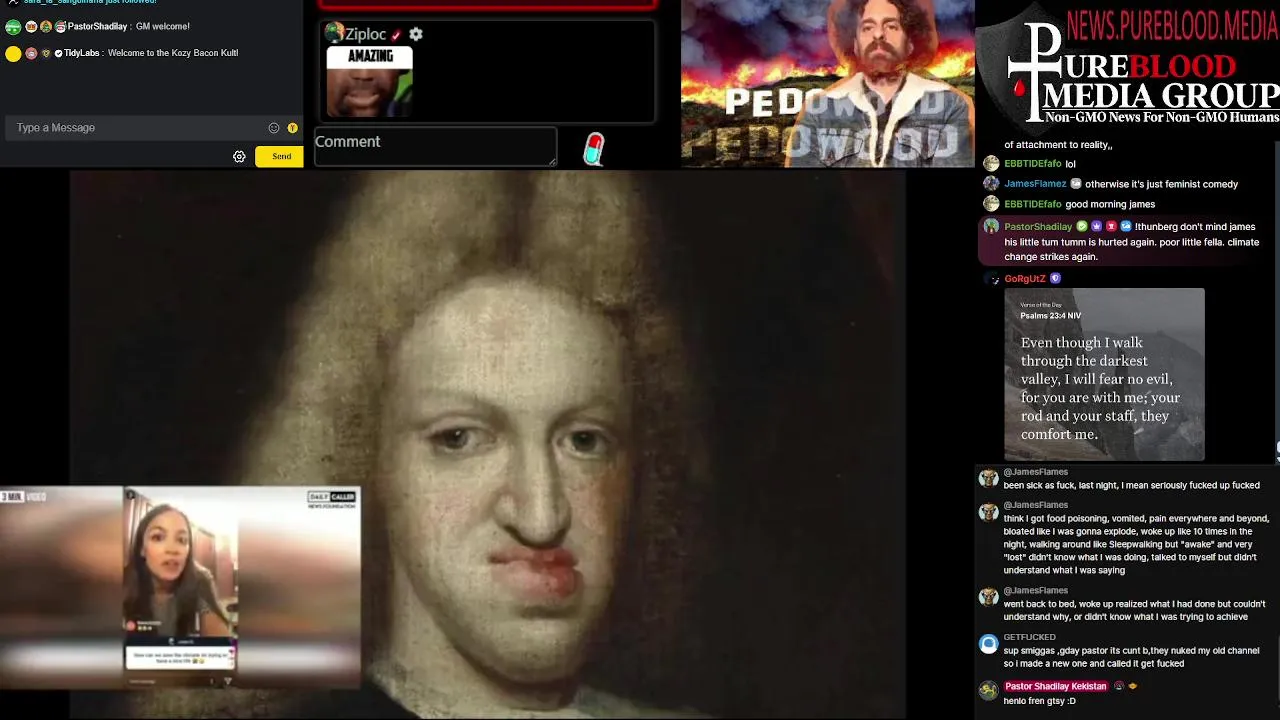Screen dimensions: 1280x720
Task: Click PastorShadilay red badge
Action: pyautogui.click(x=1111, y=227)
